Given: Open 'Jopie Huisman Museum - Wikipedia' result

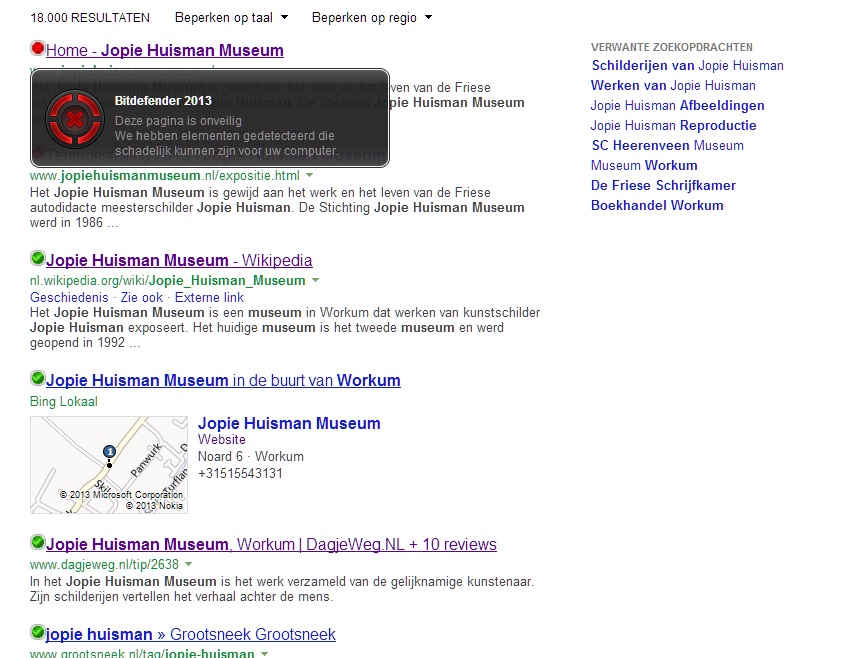Looking at the screenshot, I should pyautogui.click(x=179, y=260).
